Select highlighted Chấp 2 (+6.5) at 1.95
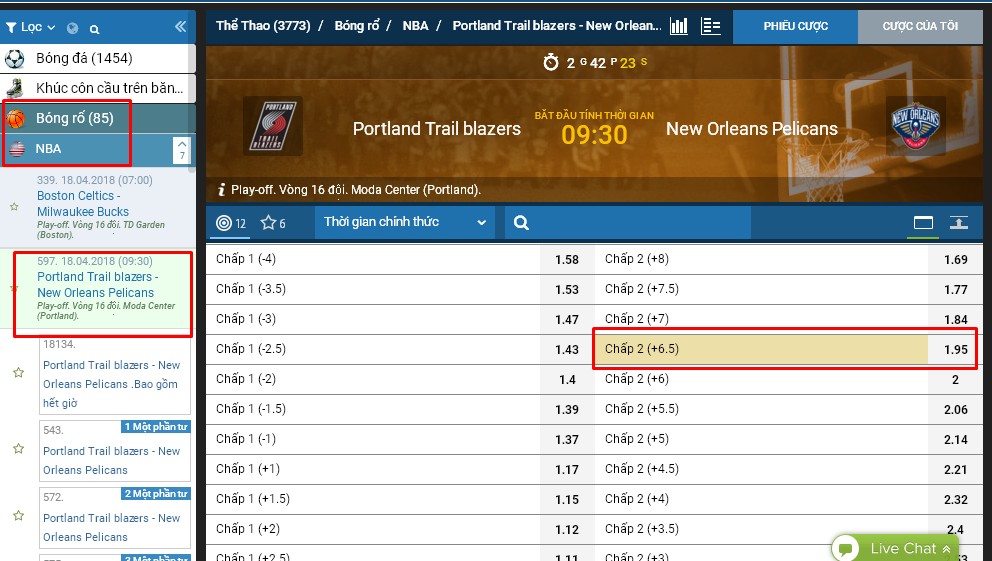Viewport: 992px width, 561px height. click(789, 349)
